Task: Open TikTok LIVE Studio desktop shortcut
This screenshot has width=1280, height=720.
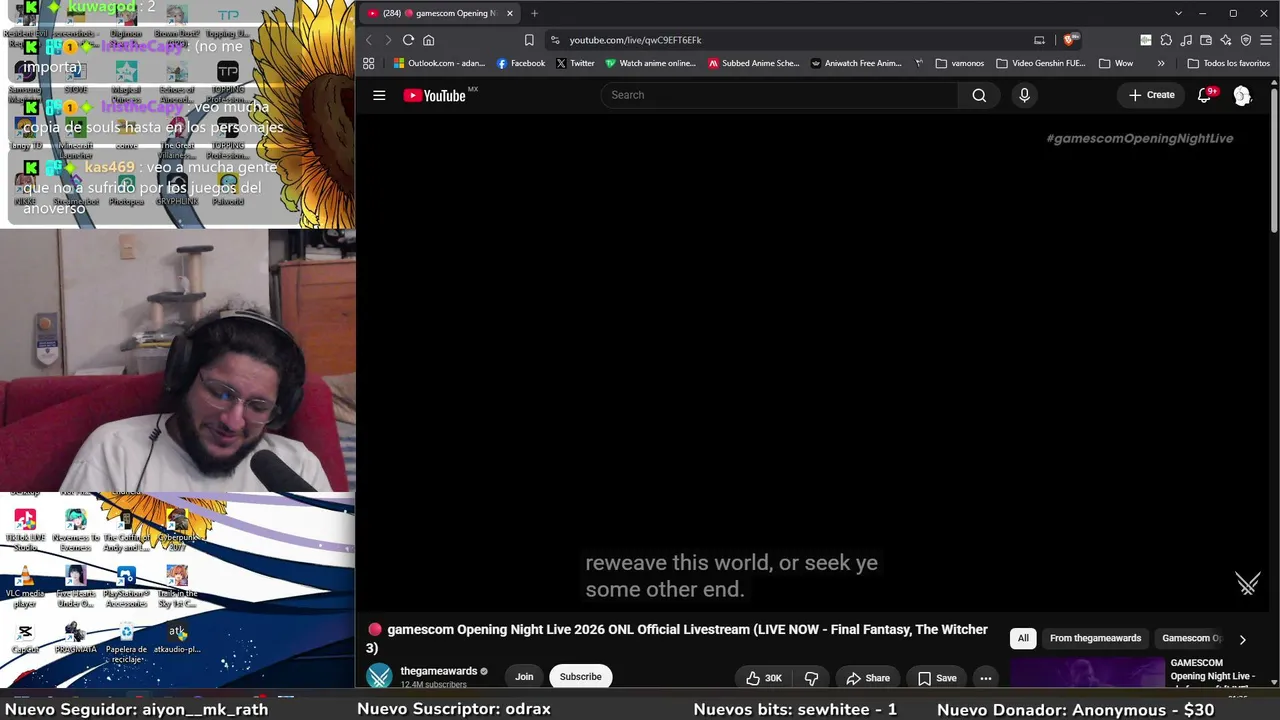Action: coord(25,530)
